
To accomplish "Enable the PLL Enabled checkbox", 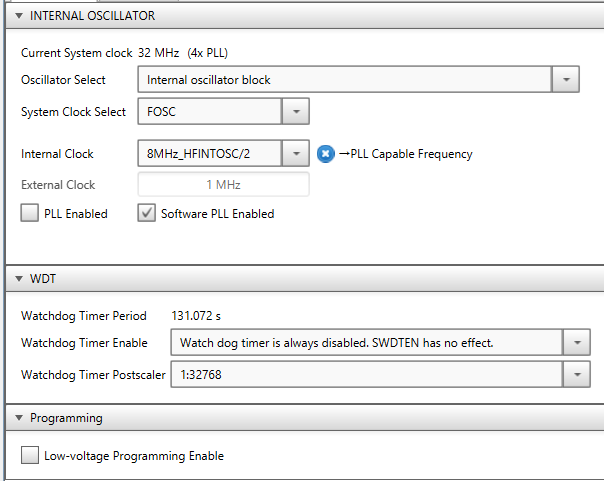I will point(30,213).
